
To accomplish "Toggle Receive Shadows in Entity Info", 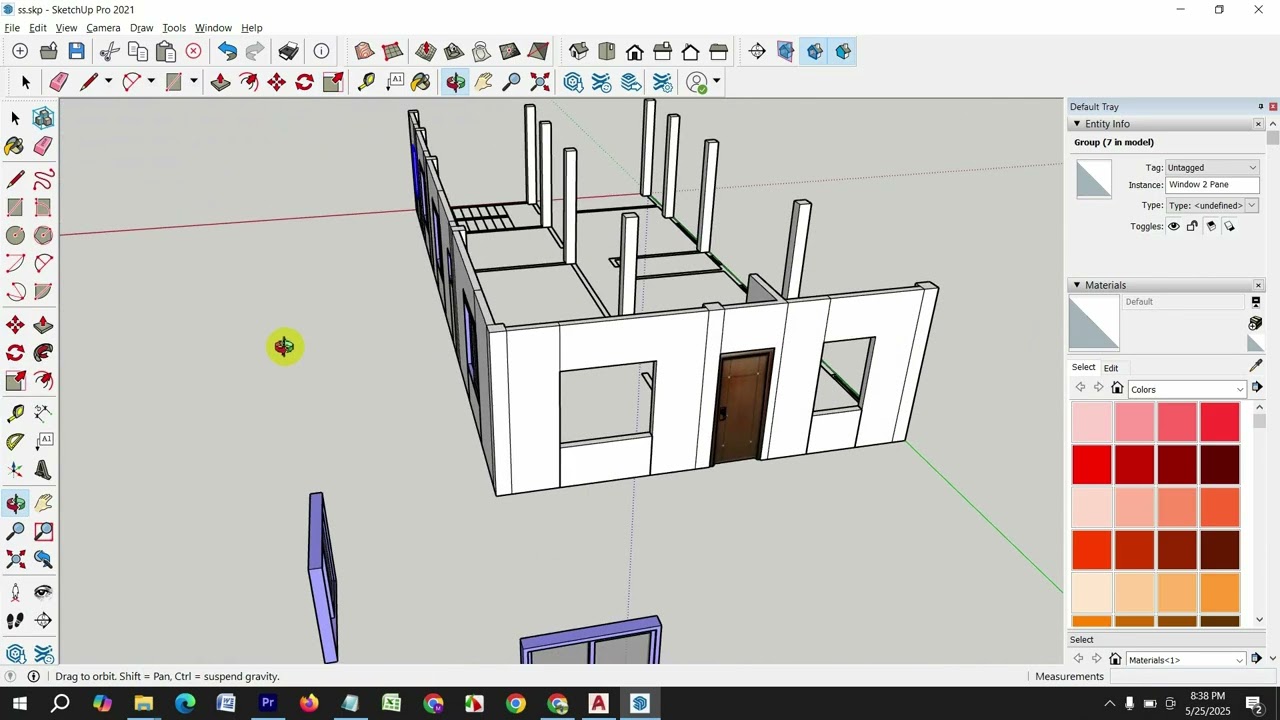I will pyautogui.click(x=1211, y=226).
